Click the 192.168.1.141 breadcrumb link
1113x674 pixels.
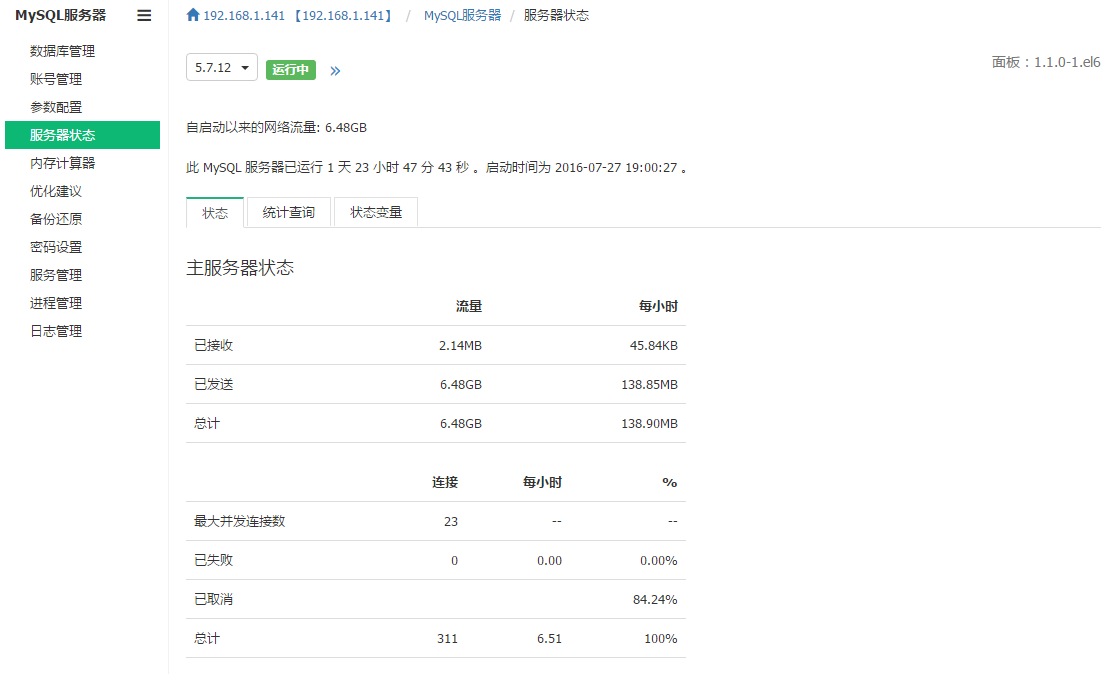pos(298,16)
